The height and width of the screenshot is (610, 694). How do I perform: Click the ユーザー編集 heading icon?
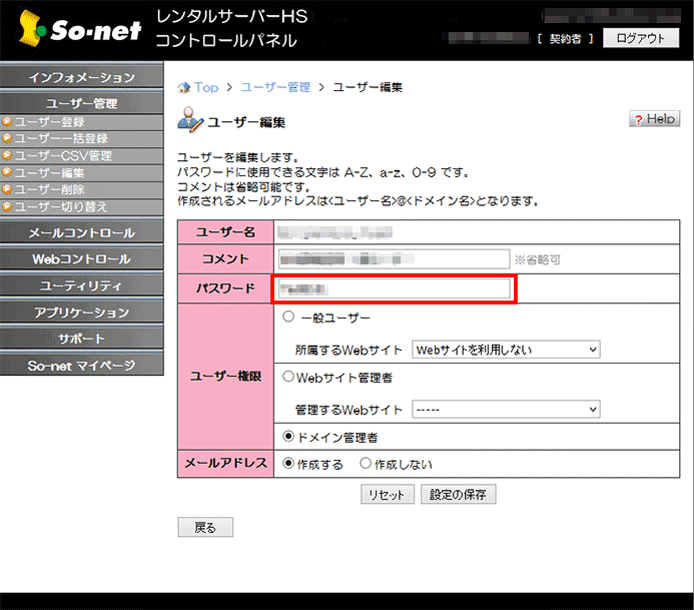189,122
